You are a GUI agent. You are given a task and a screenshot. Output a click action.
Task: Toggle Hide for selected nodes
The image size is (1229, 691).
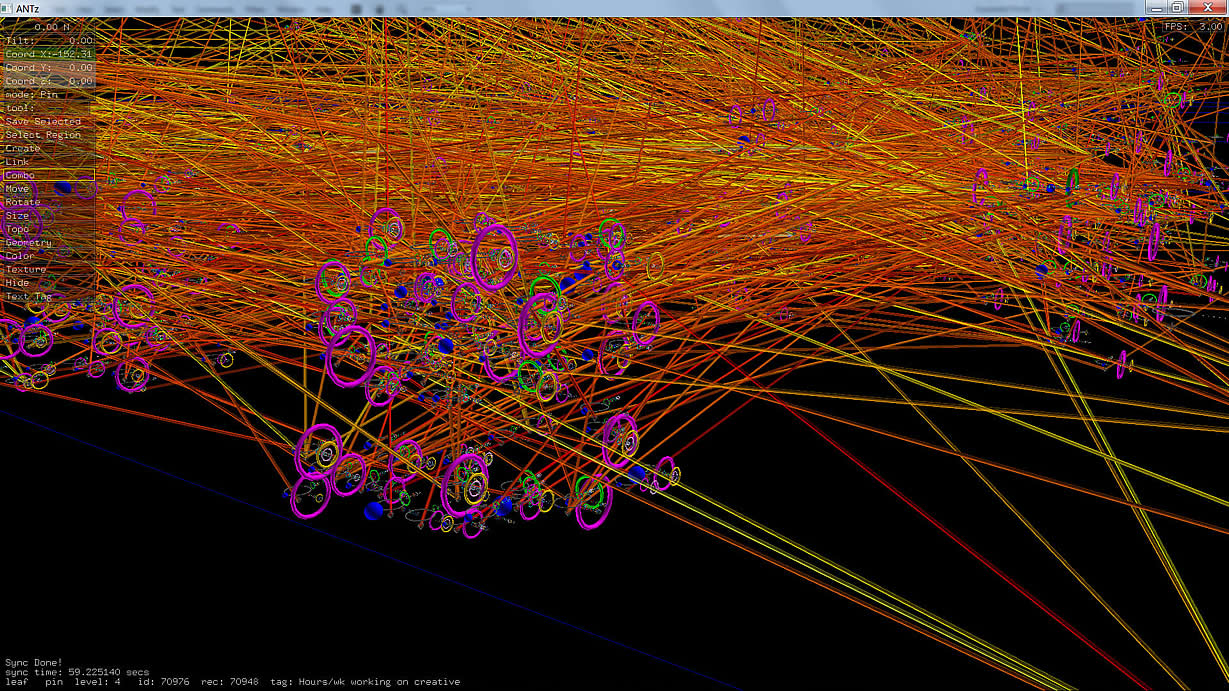coord(18,283)
